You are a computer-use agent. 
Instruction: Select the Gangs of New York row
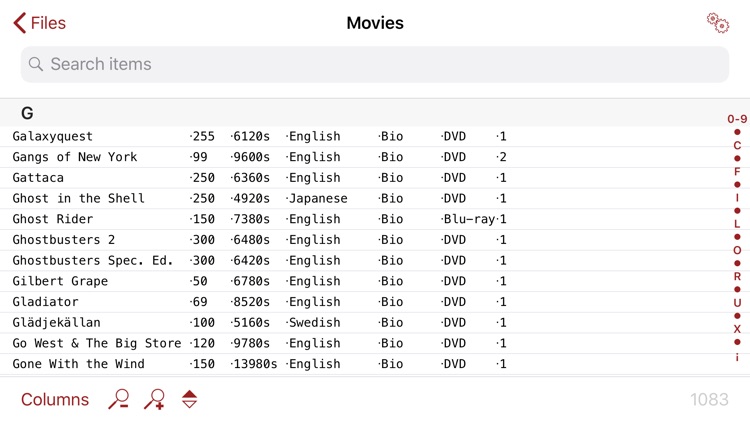point(260,157)
